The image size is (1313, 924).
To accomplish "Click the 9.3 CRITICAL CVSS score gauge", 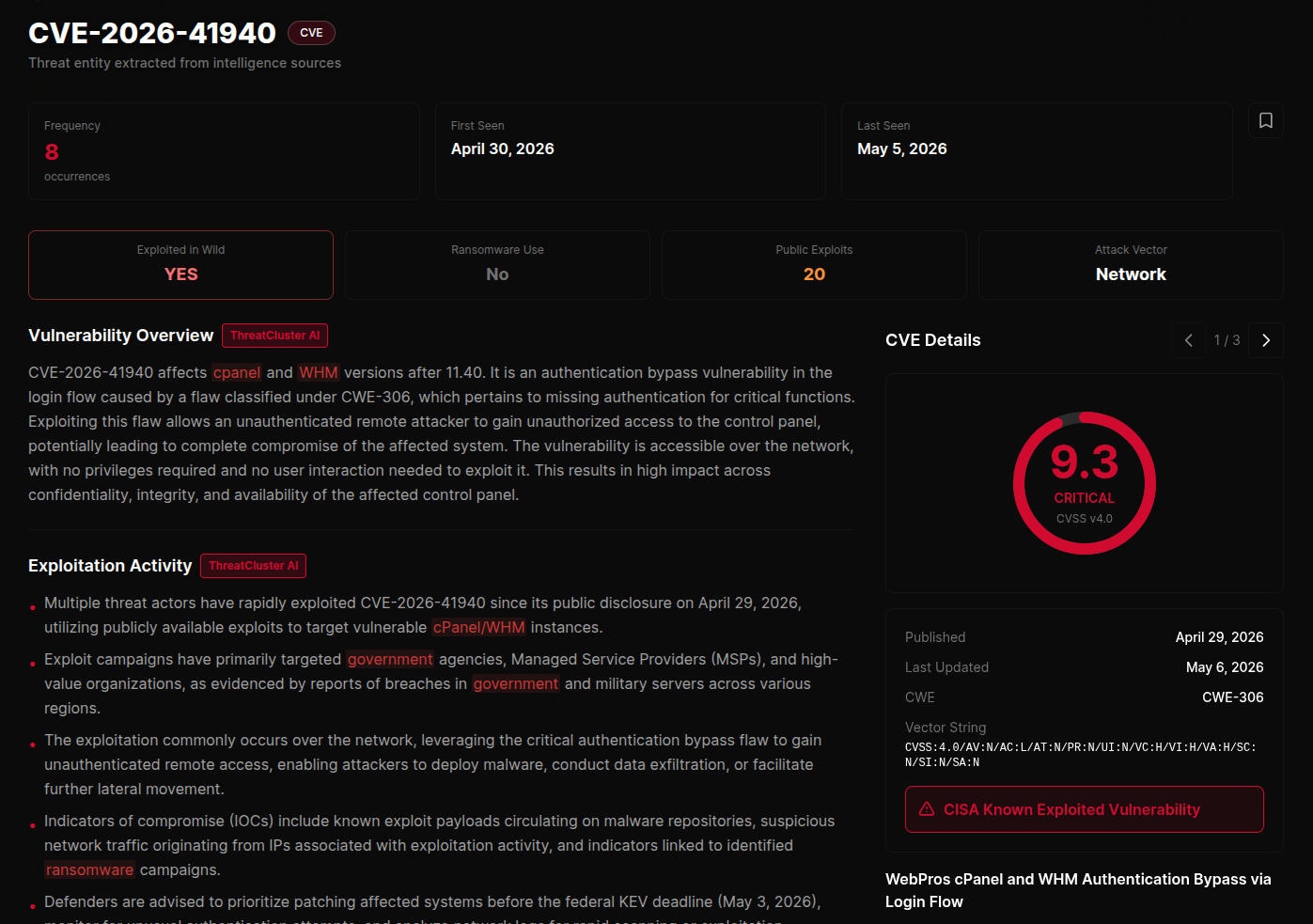I will click(x=1085, y=483).
